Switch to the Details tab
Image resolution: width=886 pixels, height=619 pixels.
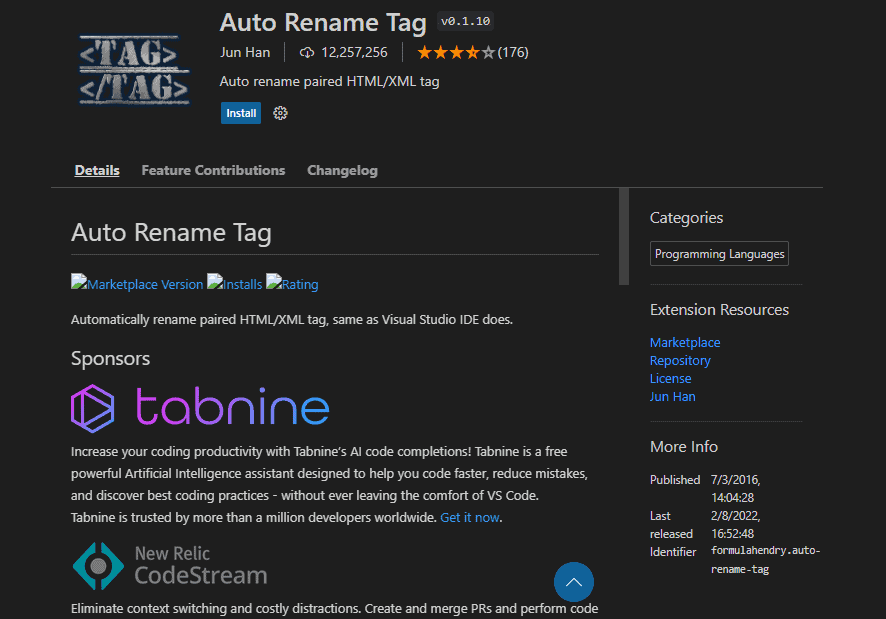coord(97,170)
